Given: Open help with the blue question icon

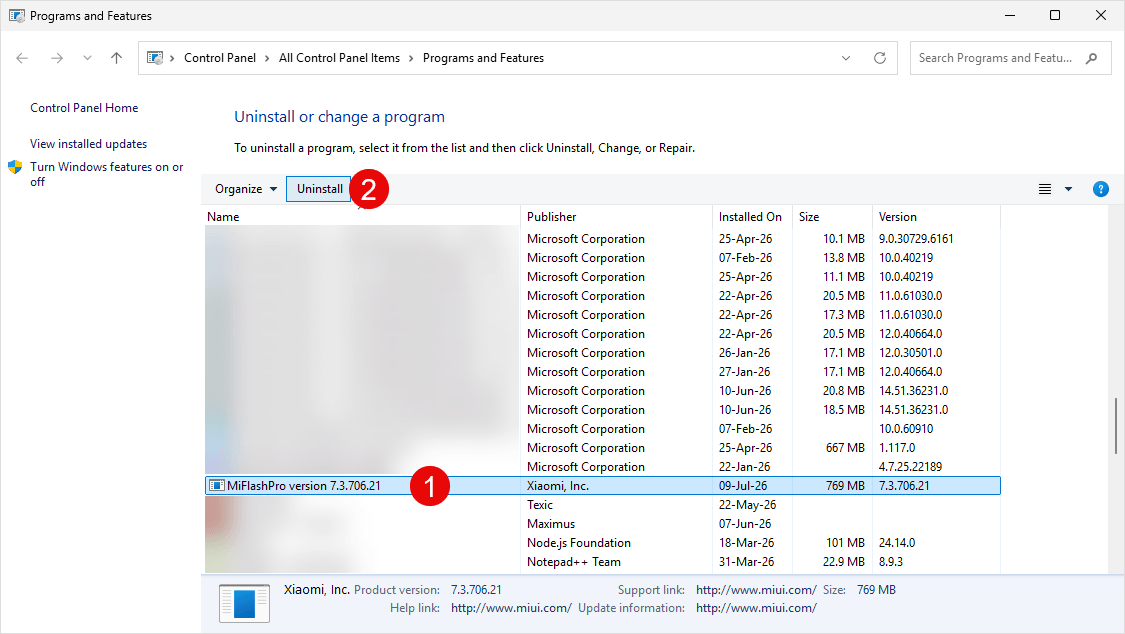Looking at the screenshot, I should click(1101, 189).
